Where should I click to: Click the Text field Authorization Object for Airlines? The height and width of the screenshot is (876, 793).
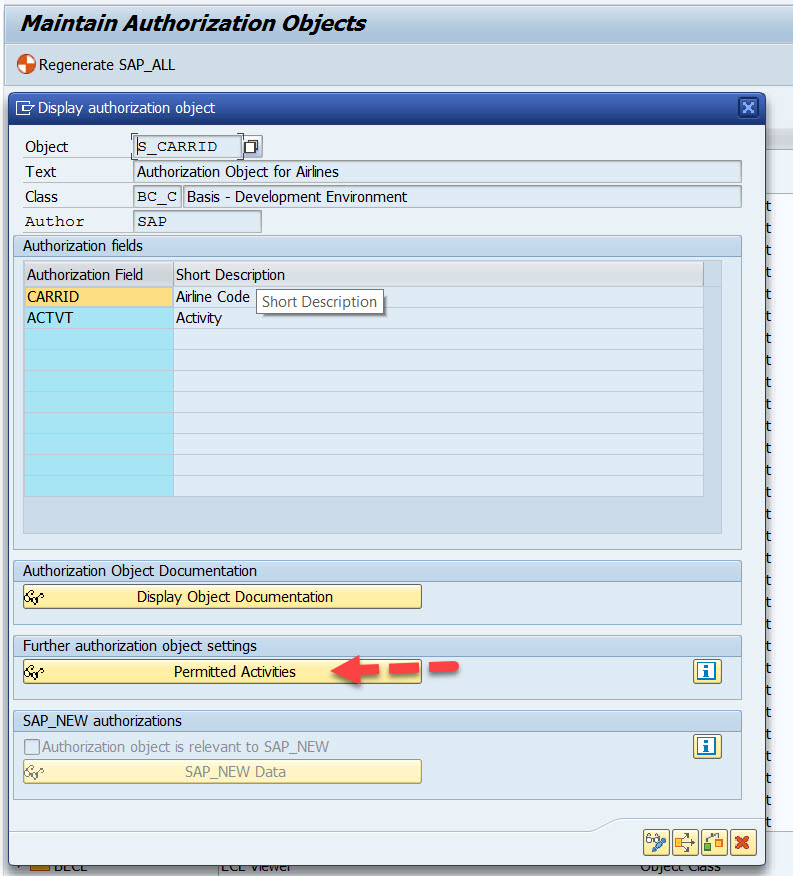(x=437, y=172)
